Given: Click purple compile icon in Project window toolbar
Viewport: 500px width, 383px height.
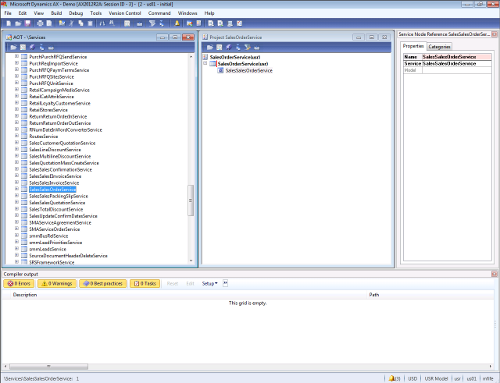Looking at the screenshot, I should (x=229, y=47).
